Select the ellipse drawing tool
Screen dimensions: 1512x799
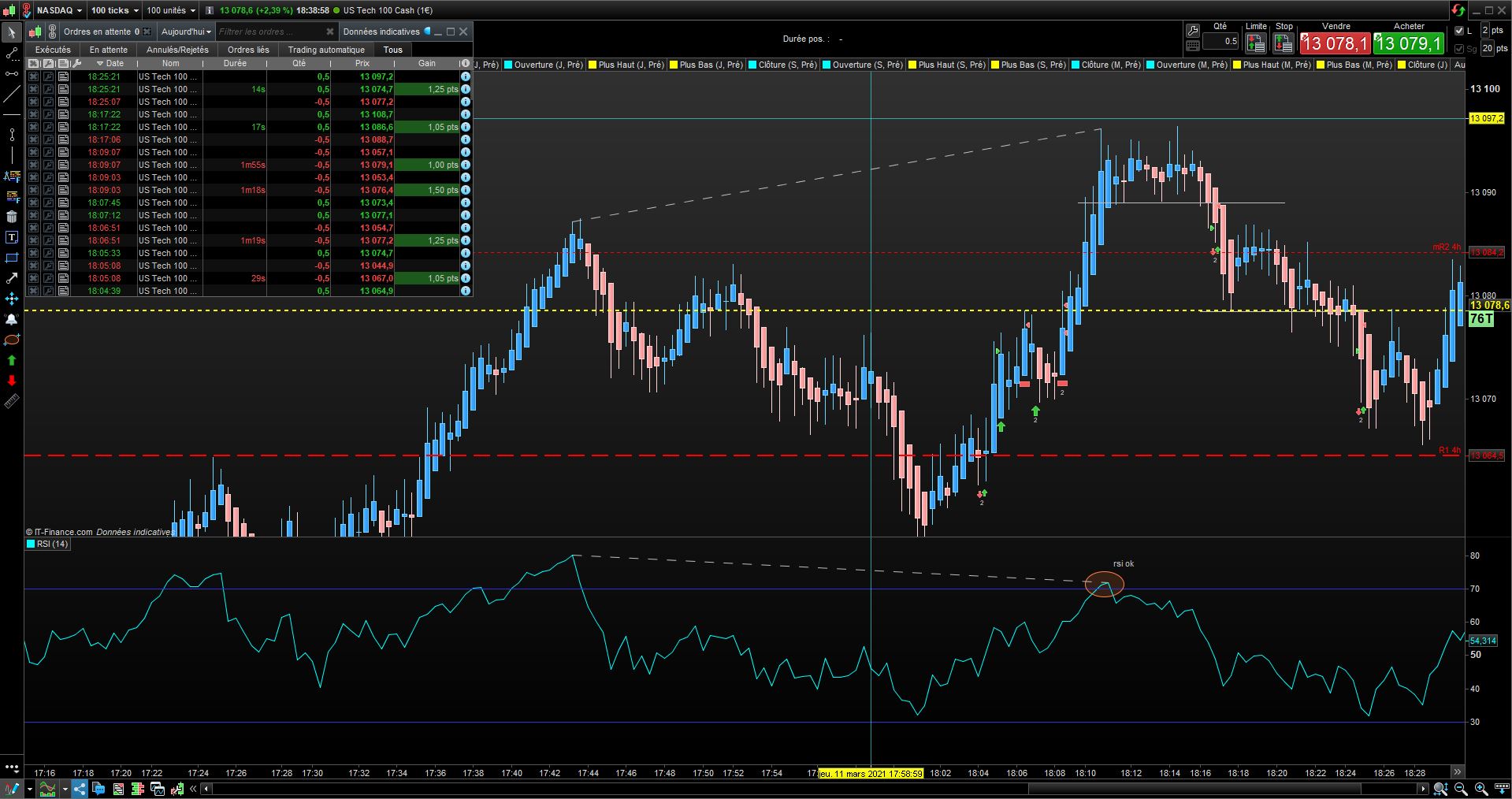tap(12, 340)
